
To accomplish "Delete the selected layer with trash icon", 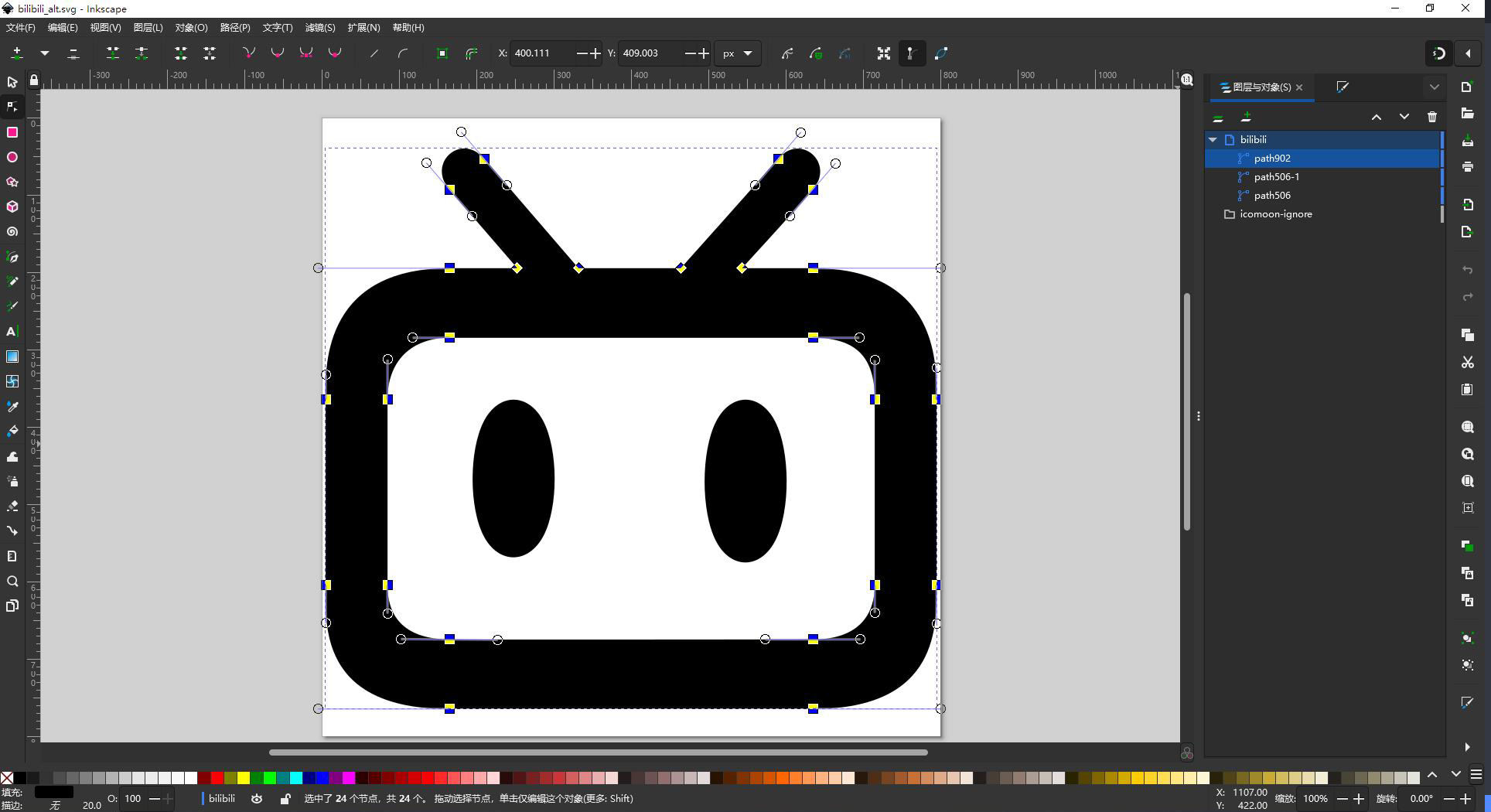I will pyautogui.click(x=1431, y=117).
